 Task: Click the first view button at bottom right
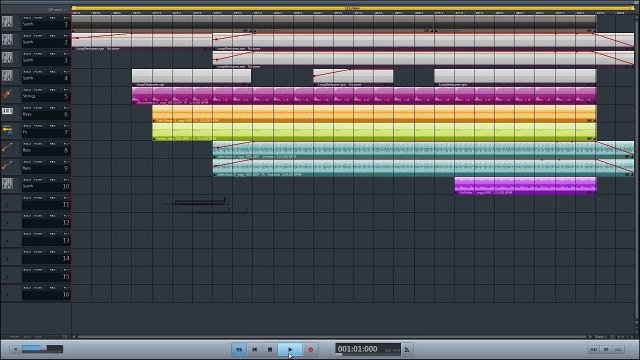pyautogui.click(x=593, y=349)
